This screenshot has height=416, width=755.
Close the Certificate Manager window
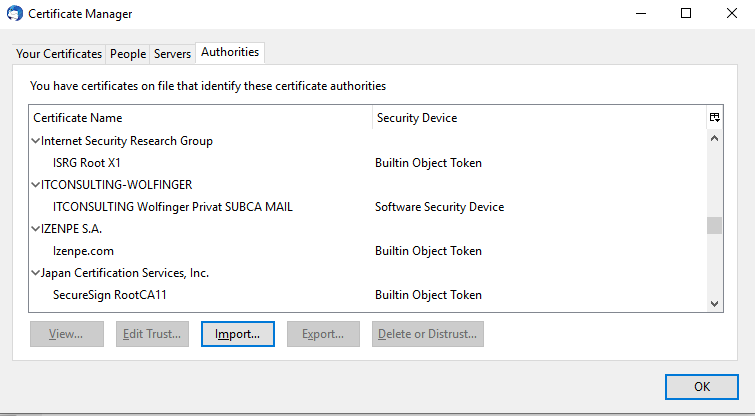[x=732, y=13]
